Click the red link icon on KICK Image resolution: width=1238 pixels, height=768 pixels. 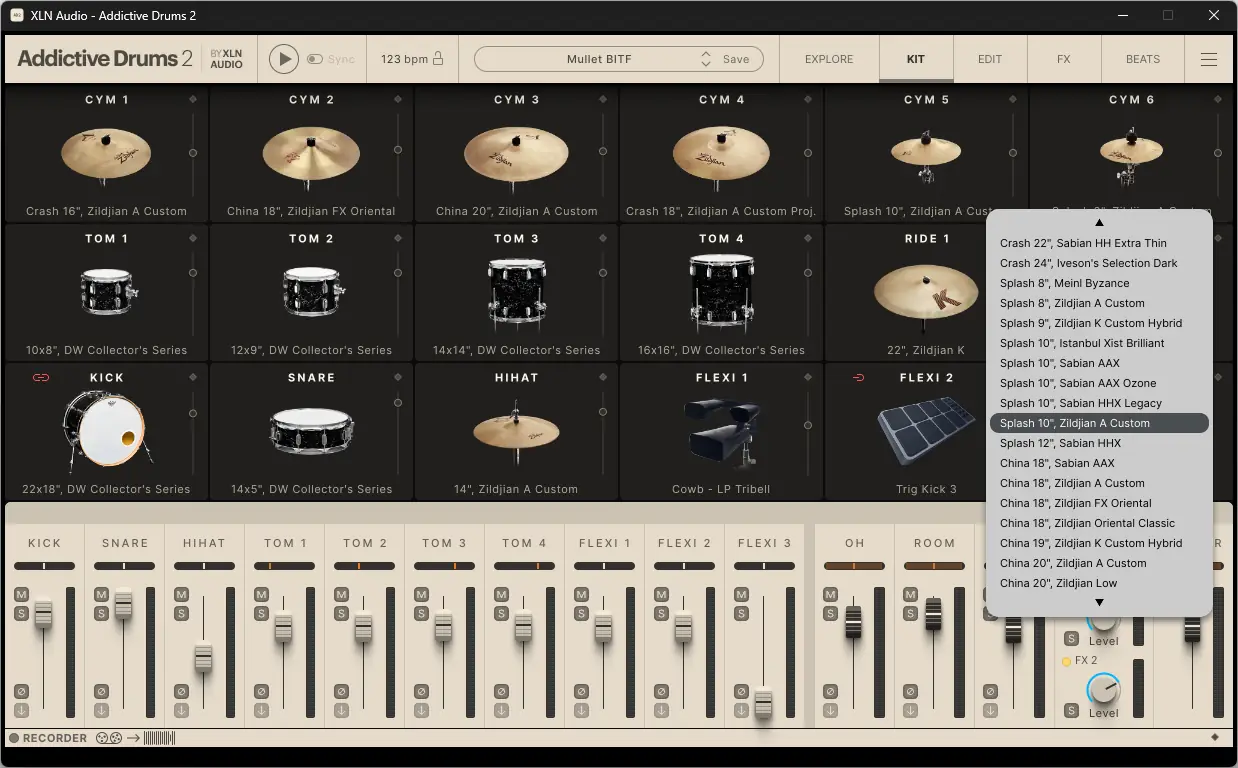point(41,377)
